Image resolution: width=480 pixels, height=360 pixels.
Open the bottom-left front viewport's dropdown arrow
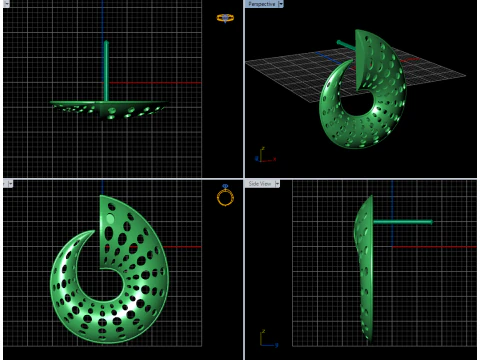click(x=10, y=184)
